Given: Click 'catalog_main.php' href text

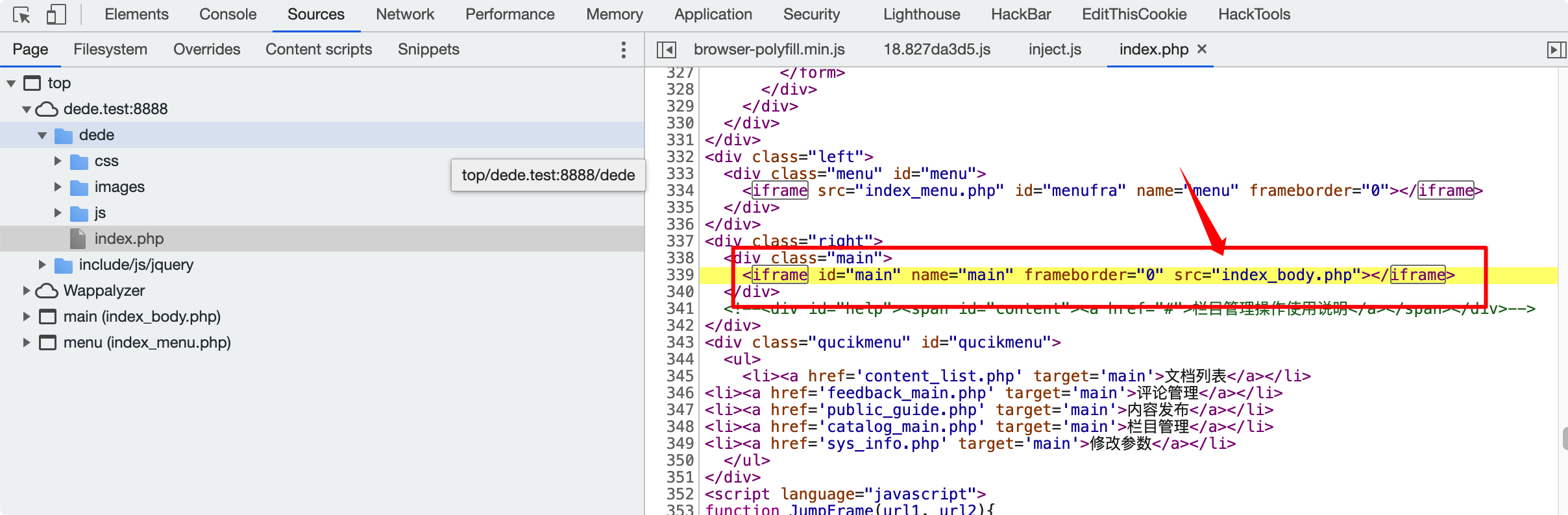Looking at the screenshot, I should click(x=901, y=427).
